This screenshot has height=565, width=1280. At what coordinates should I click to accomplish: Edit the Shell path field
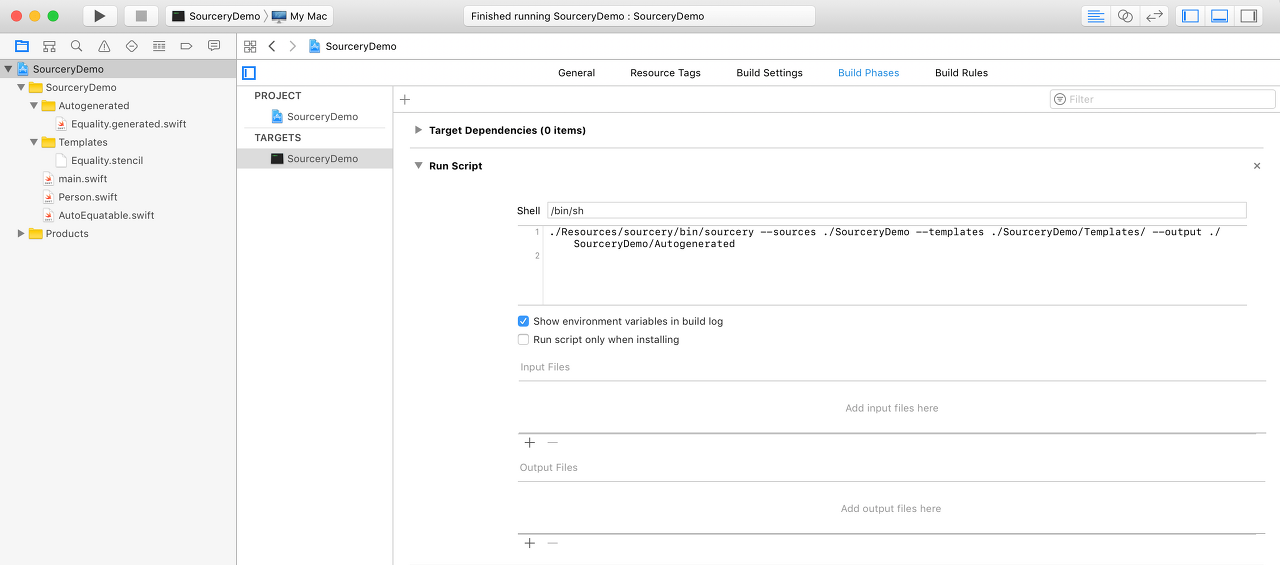click(x=896, y=210)
